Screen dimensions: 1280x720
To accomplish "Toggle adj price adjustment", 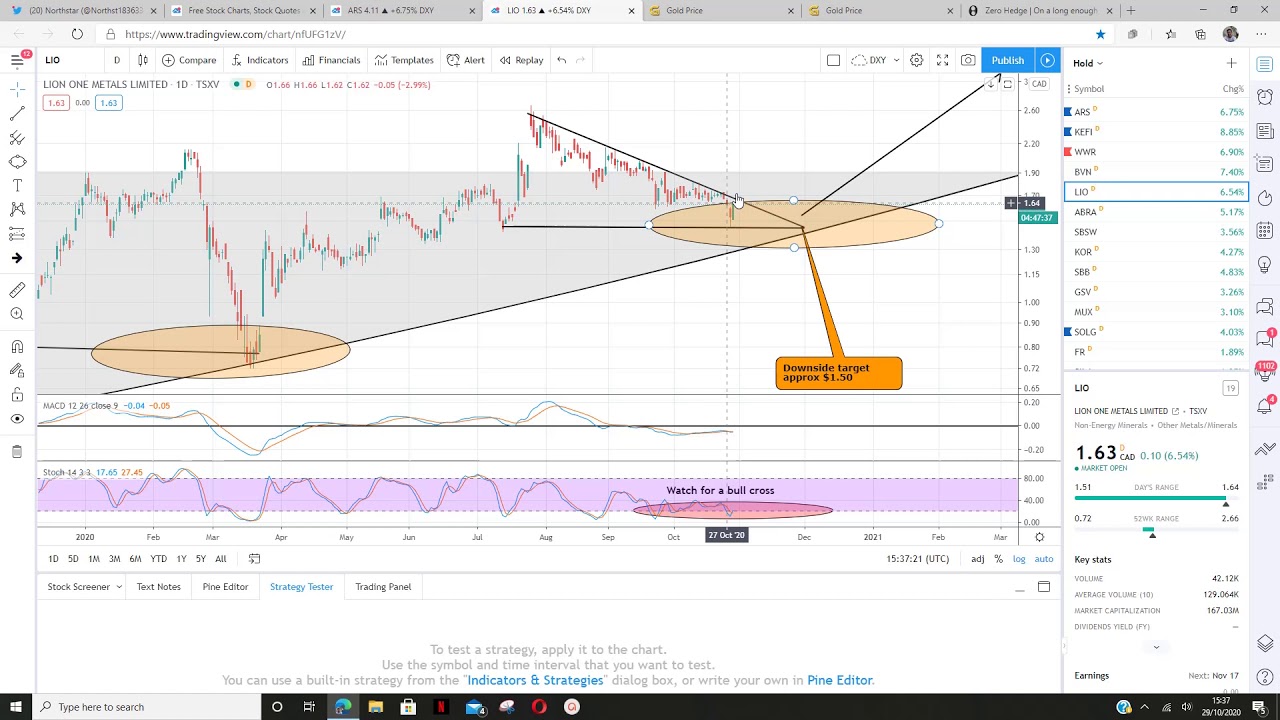I will pos(977,559).
